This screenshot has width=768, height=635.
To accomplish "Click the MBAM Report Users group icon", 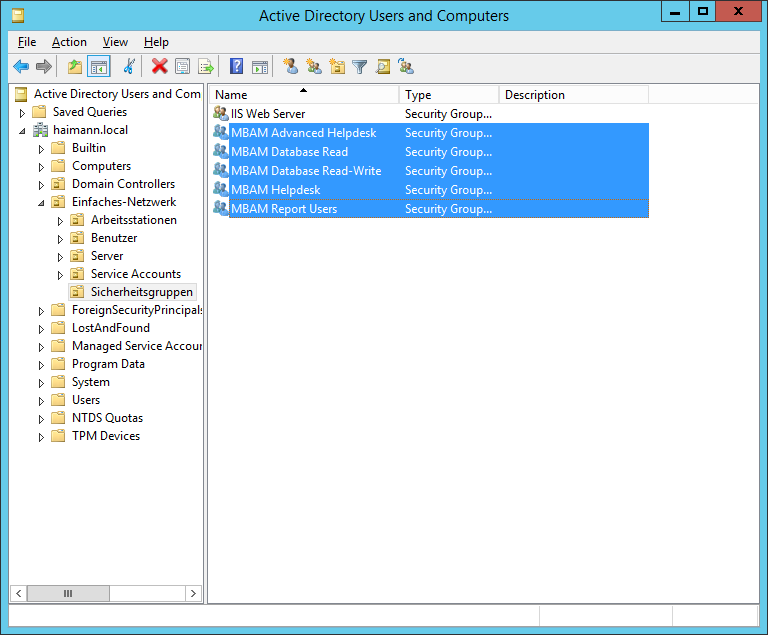I will [220, 209].
